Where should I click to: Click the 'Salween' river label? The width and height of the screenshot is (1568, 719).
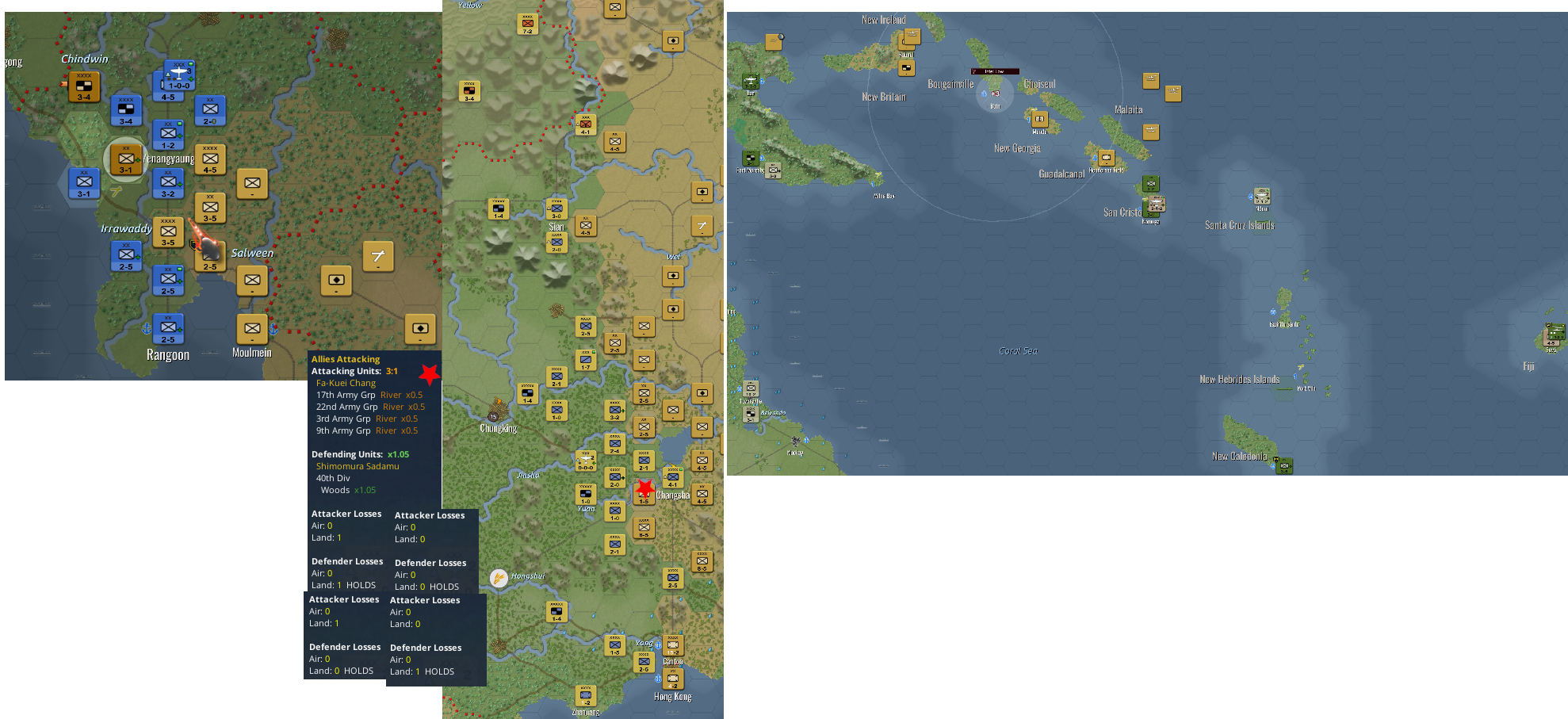click(252, 253)
